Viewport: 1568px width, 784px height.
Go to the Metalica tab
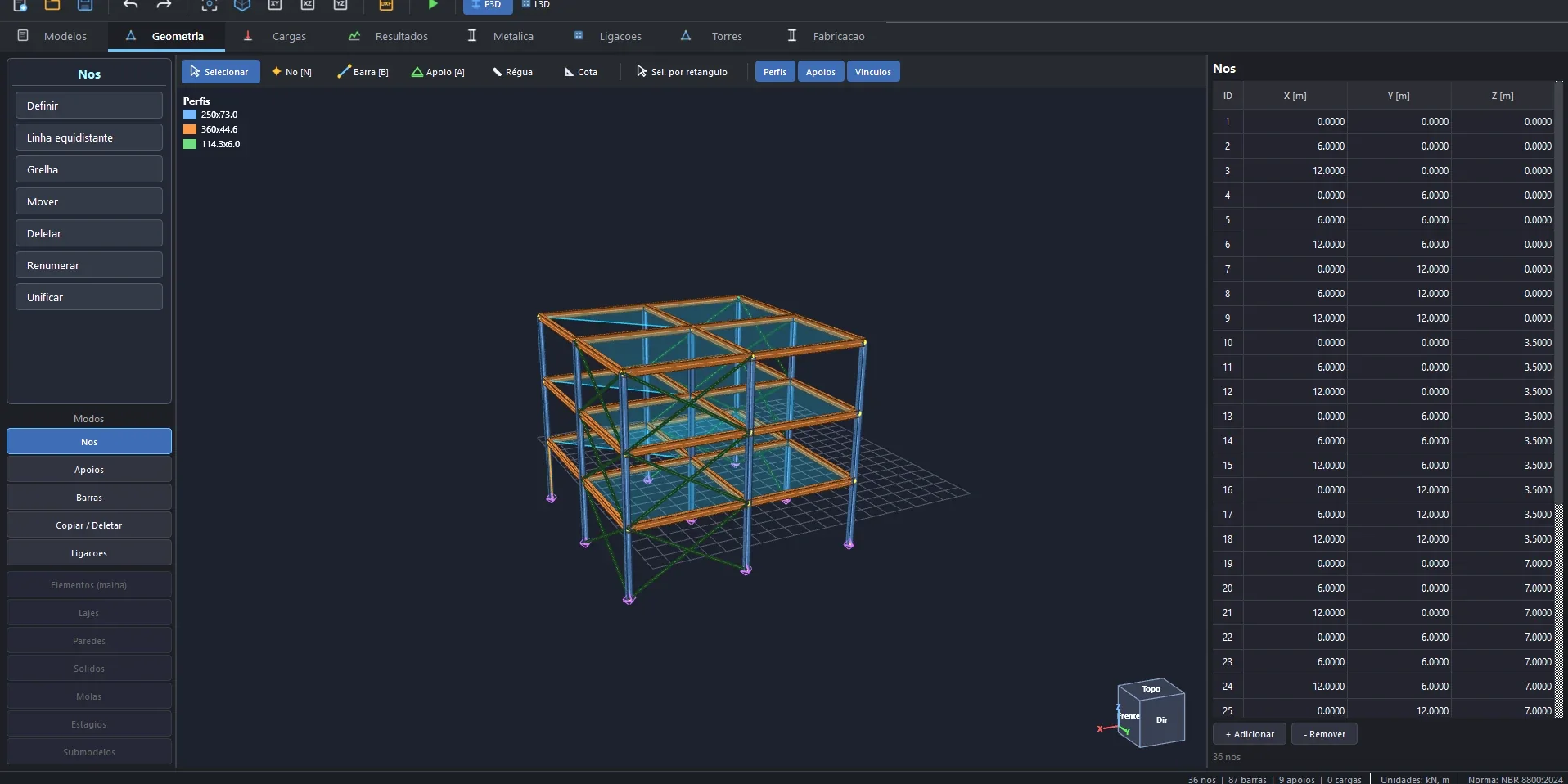pos(501,36)
